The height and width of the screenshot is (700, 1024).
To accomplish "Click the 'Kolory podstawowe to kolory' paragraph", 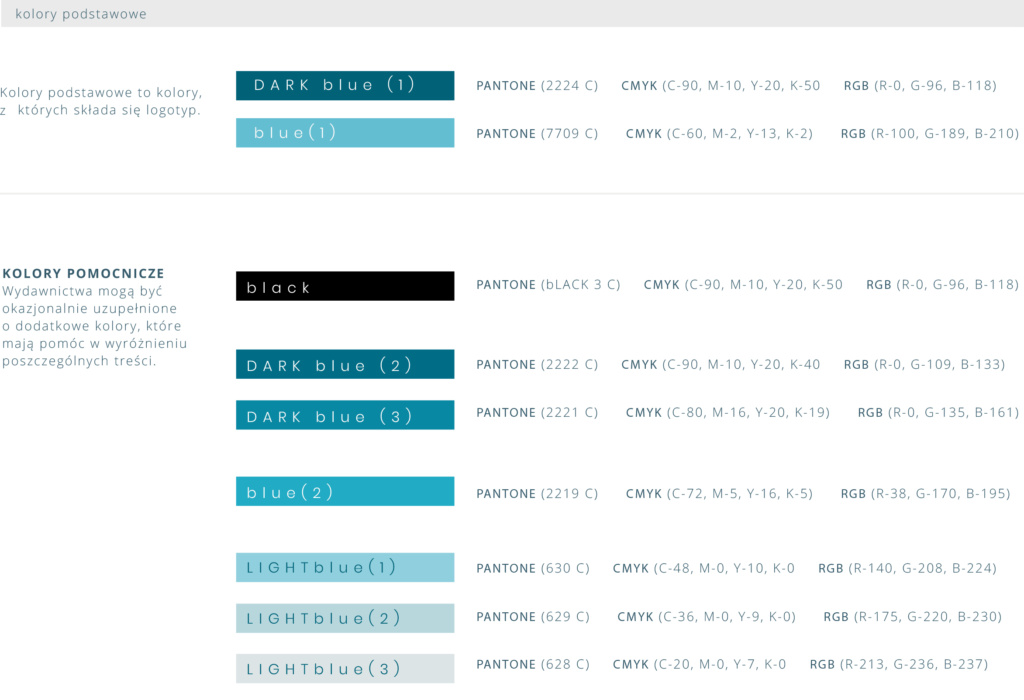I will tap(101, 101).
